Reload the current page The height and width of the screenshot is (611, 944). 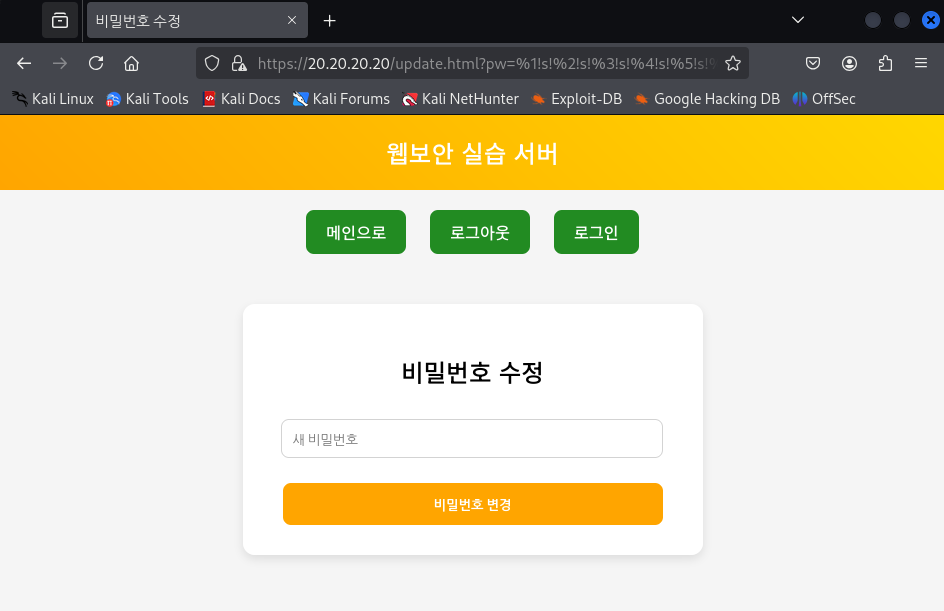pyautogui.click(x=96, y=63)
